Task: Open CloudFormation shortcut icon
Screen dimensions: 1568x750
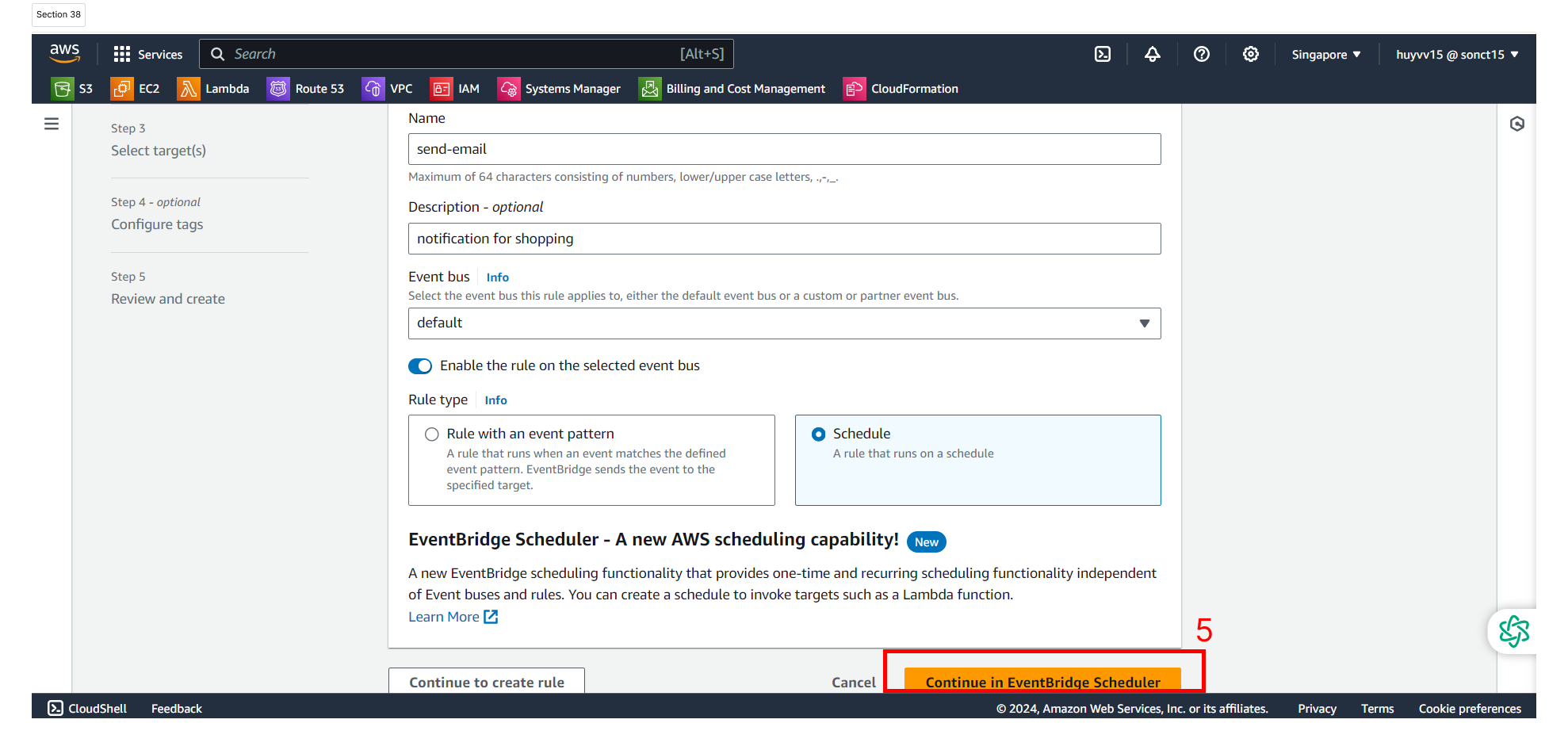Action: click(854, 89)
